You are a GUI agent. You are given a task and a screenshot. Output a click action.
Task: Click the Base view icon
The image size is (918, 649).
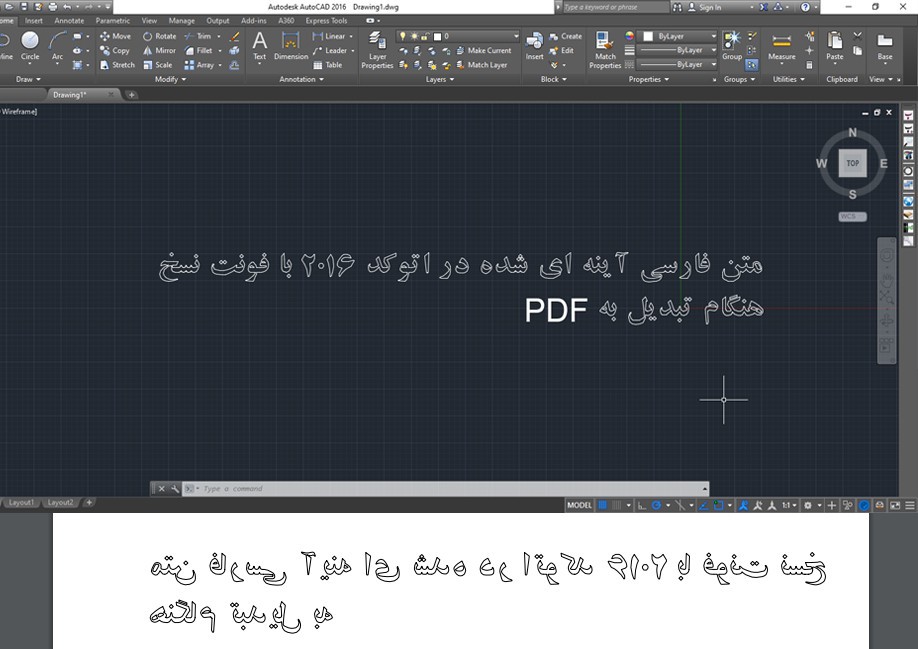[x=885, y=46]
